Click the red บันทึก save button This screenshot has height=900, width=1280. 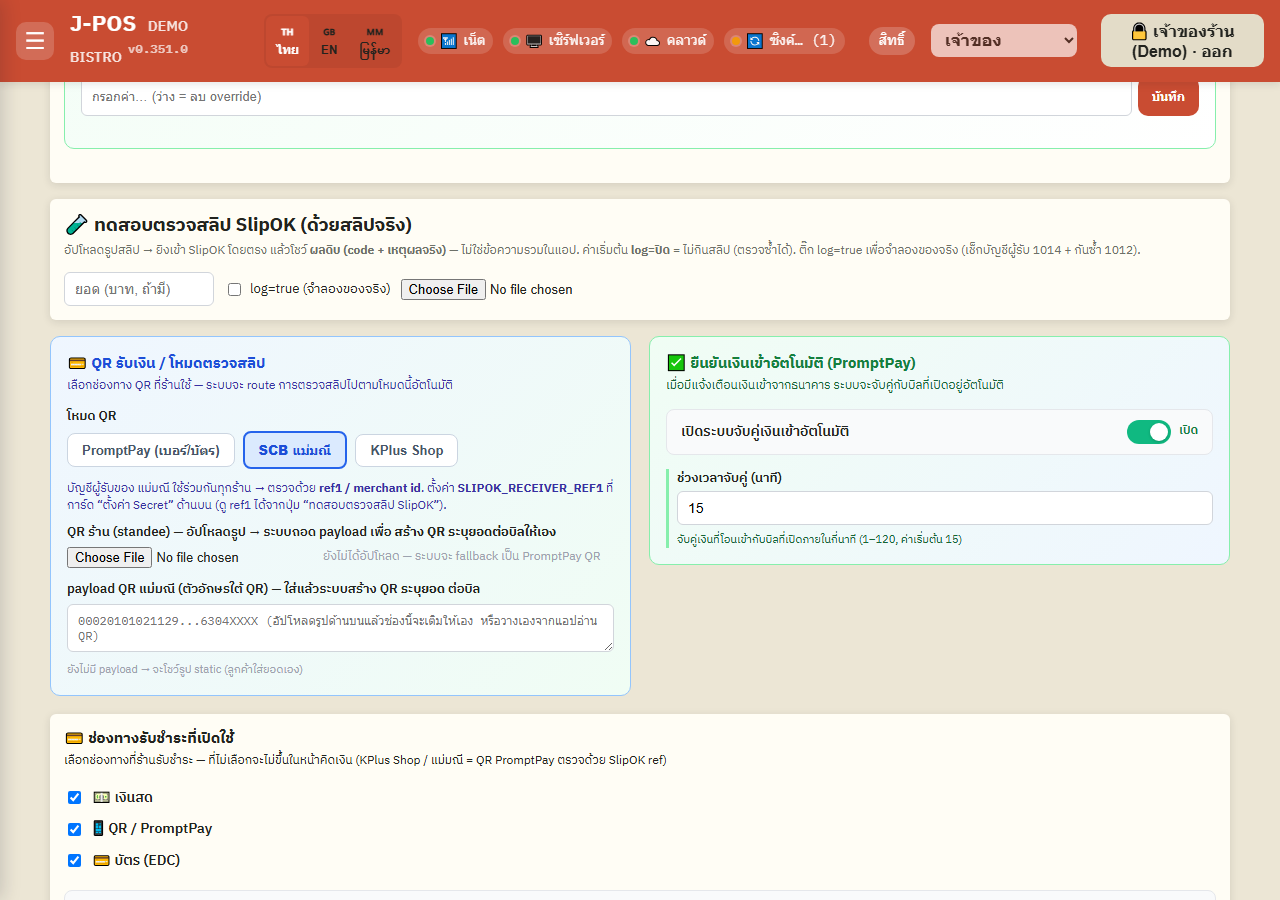click(x=1168, y=97)
